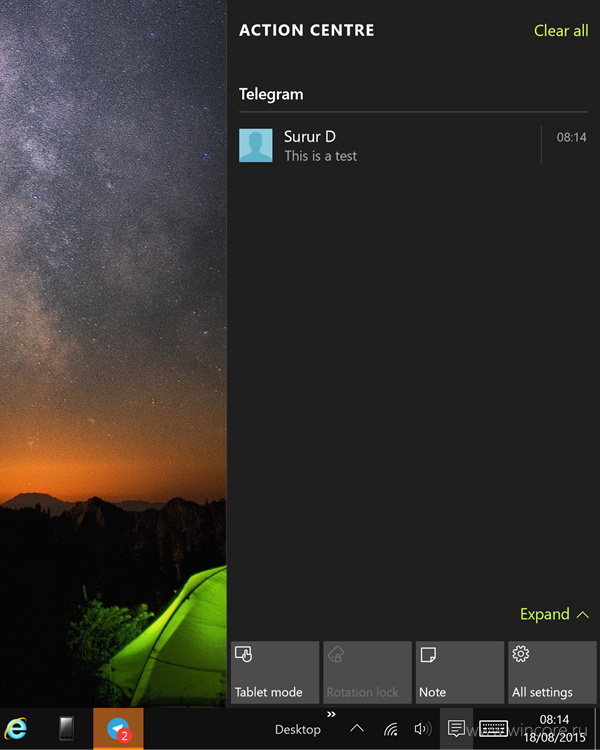Image resolution: width=600 pixels, height=750 pixels.
Task: Expand the Desktop toolbar double chevron
Action: [x=331, y=714]
